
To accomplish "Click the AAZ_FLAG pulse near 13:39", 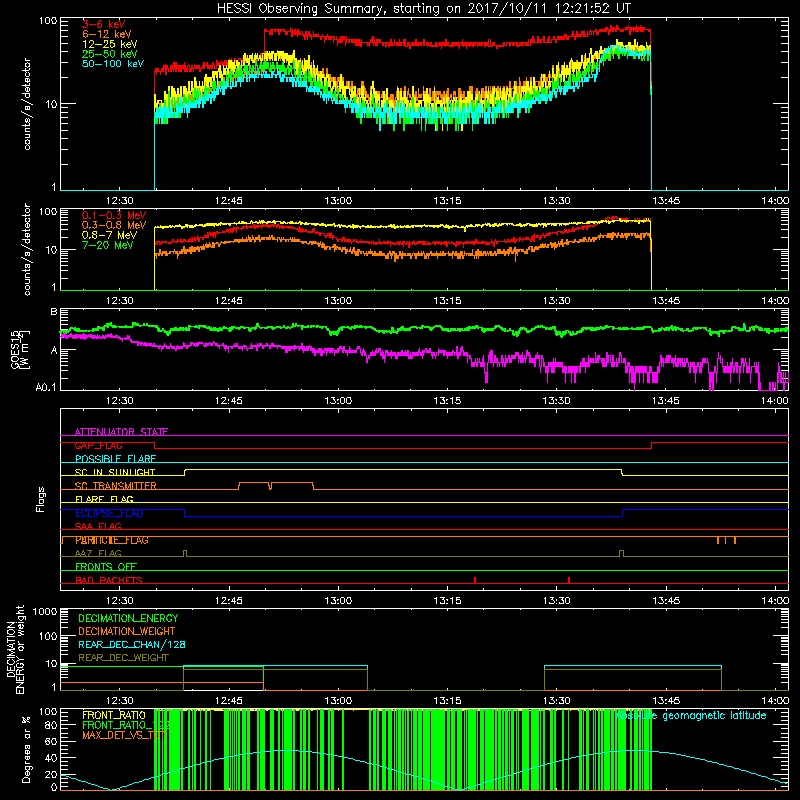I will point(621,553).
